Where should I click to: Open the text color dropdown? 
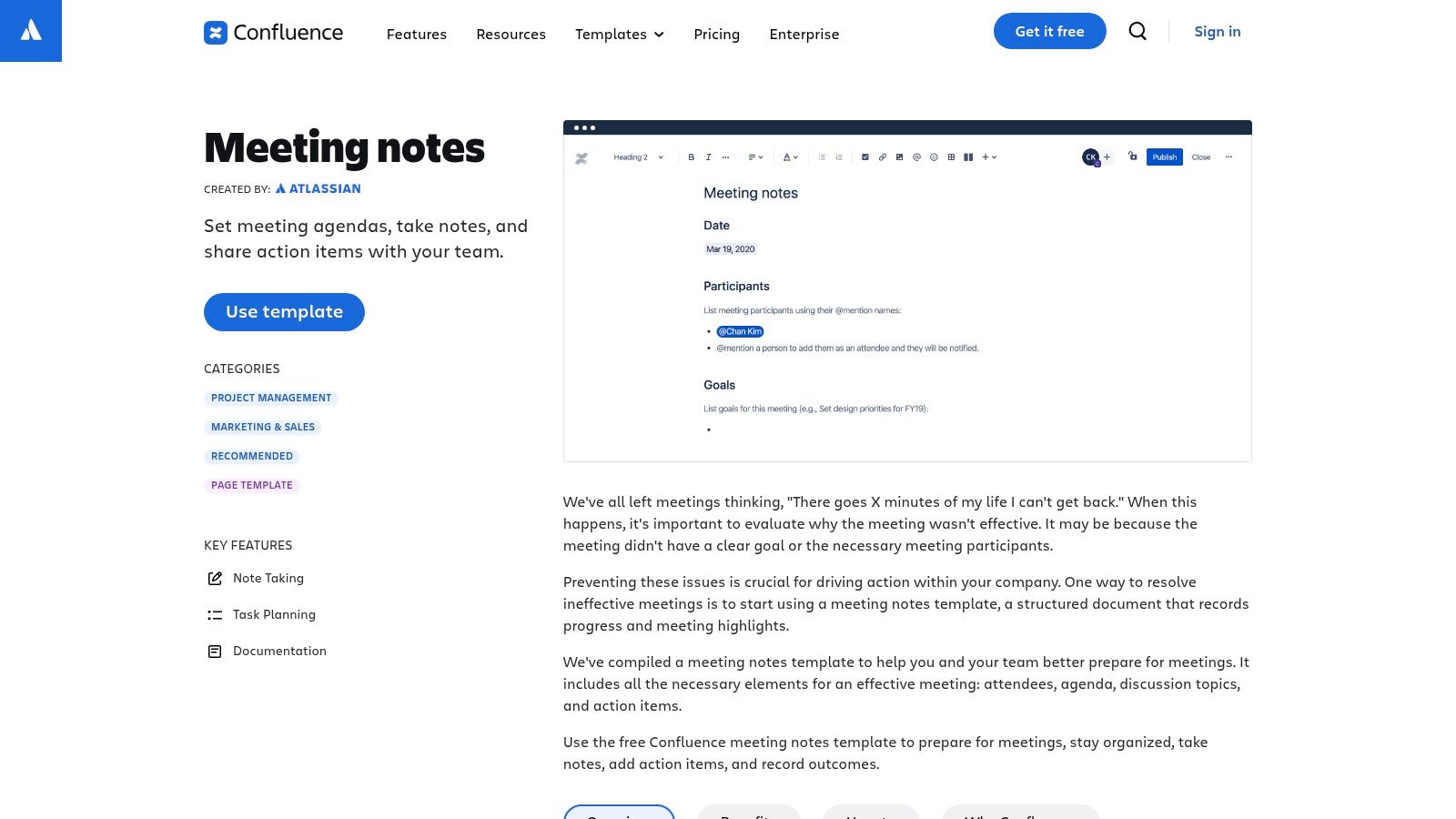[787, 157]
